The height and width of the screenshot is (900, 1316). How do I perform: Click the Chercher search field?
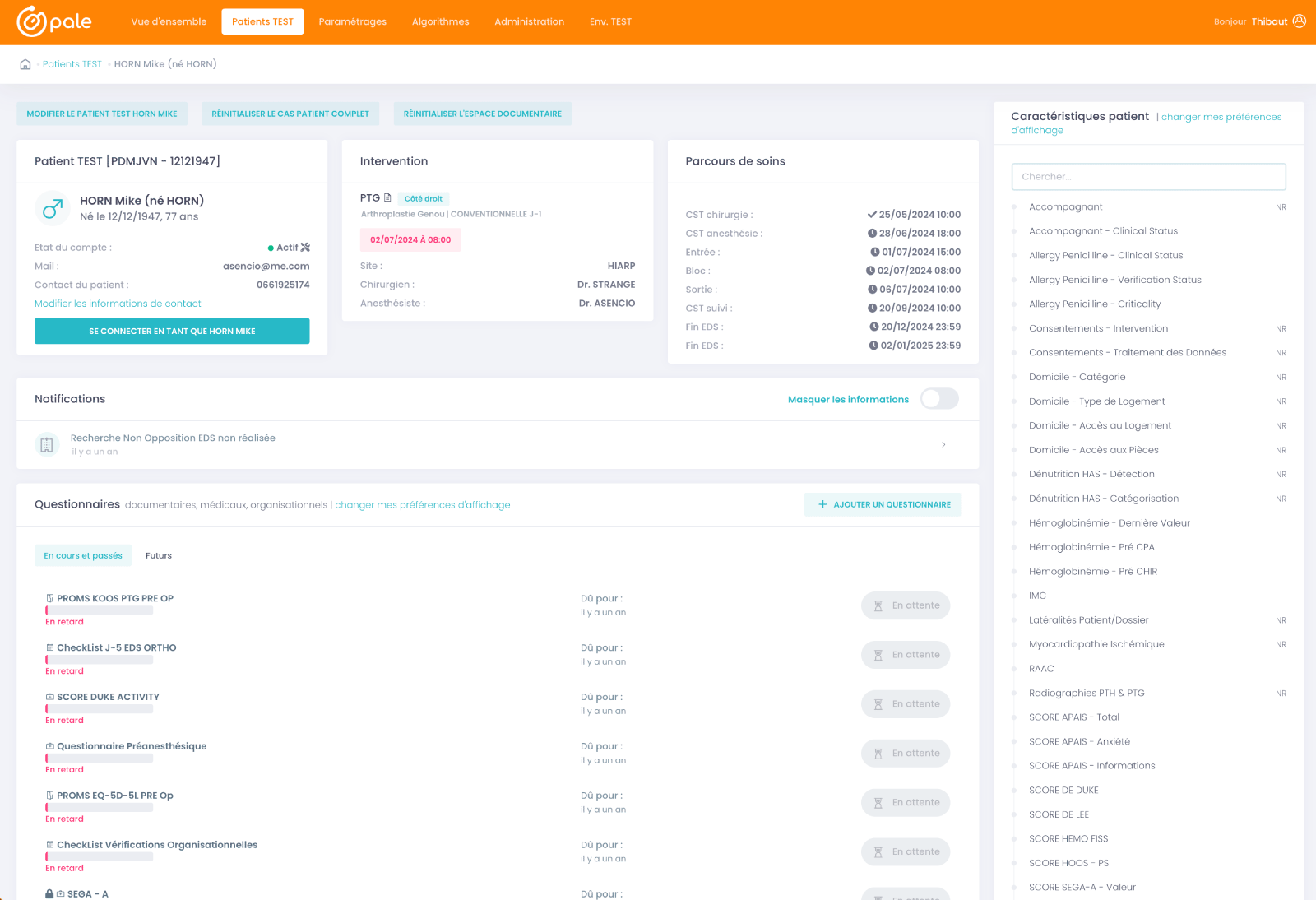(1148, 177)
